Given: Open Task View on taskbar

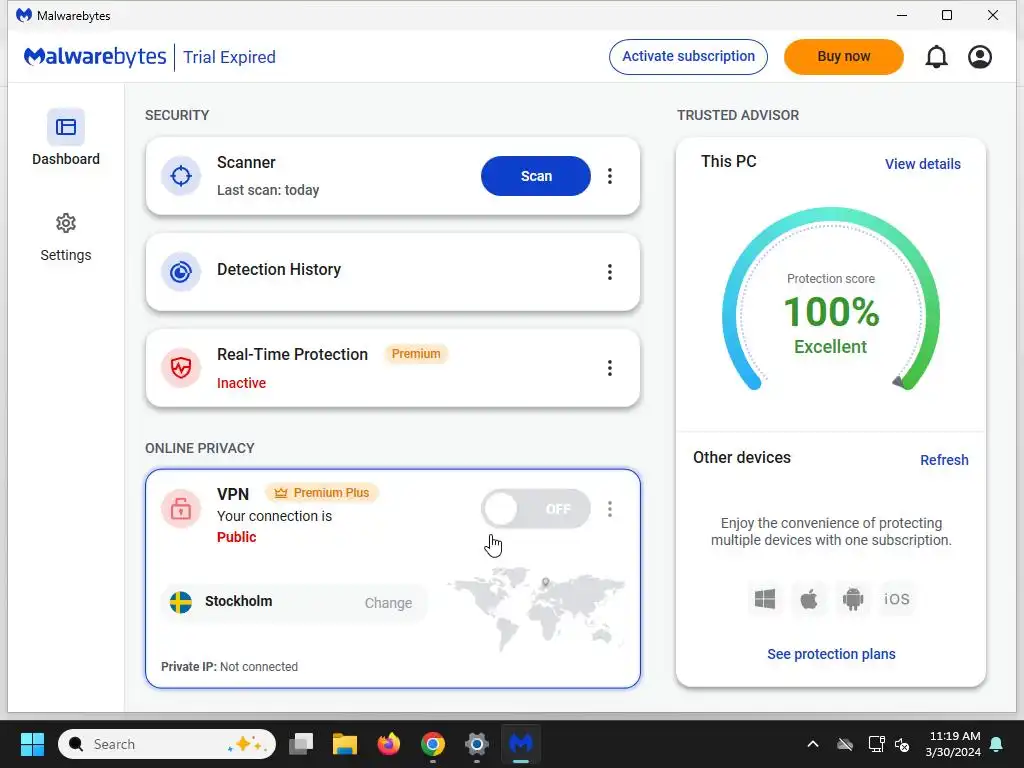Looking at the screenshot, I should point(301,744).
